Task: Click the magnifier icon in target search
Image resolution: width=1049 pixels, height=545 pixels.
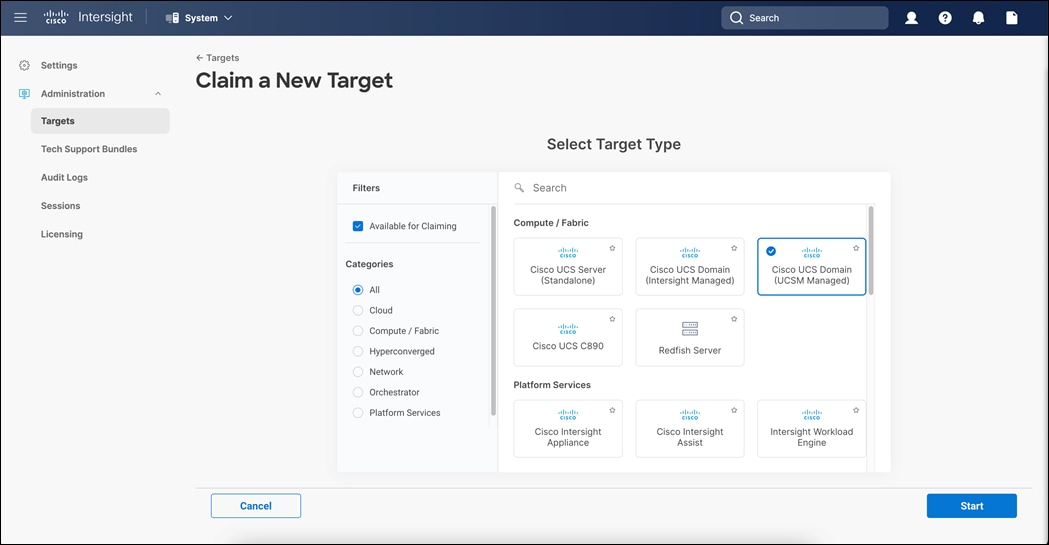Action: click(x=519, y=188)
